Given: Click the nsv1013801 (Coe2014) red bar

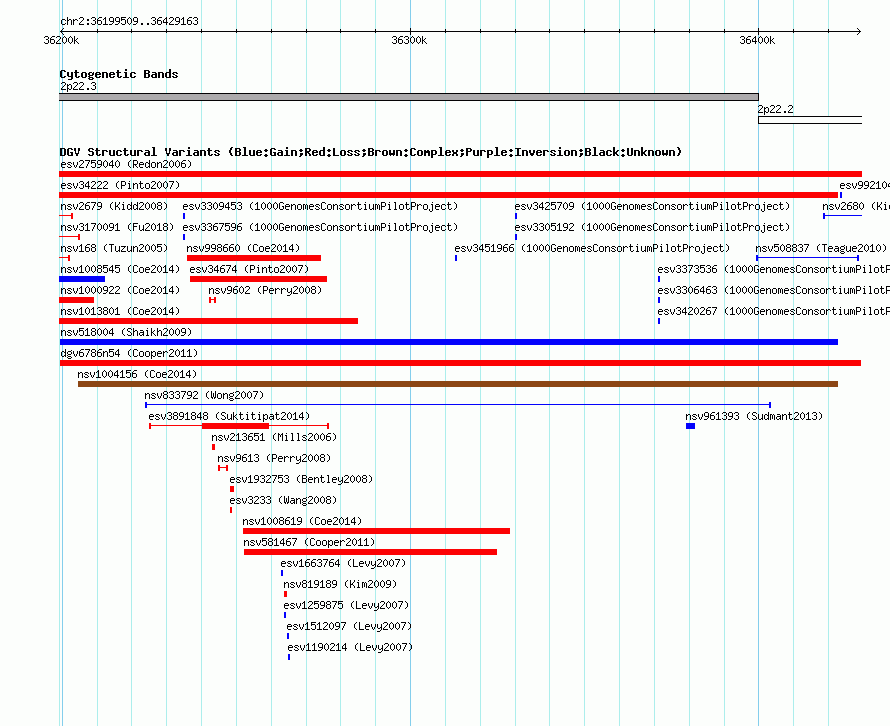Looking at the screenshot, I should pyautogui.click(x=208, y=321).
